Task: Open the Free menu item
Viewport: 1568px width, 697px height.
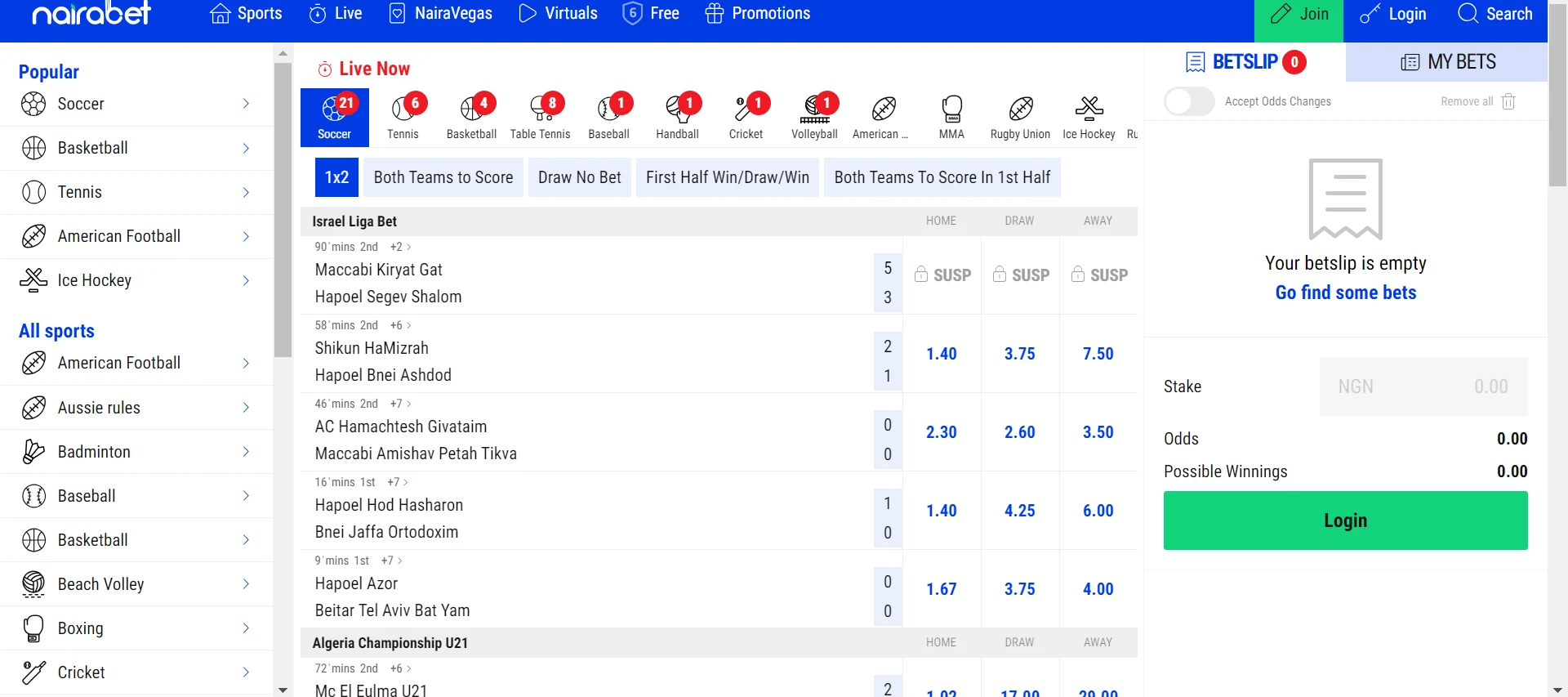Action: [651, 14]
